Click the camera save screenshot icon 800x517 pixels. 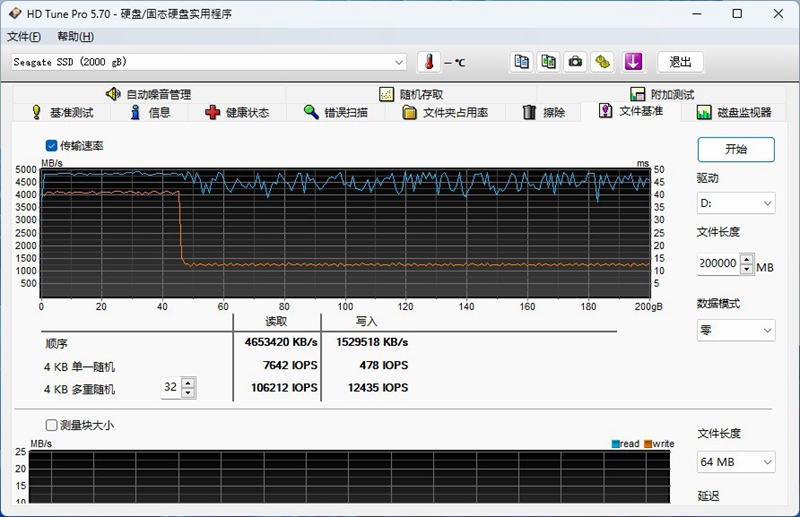point(575,62)
